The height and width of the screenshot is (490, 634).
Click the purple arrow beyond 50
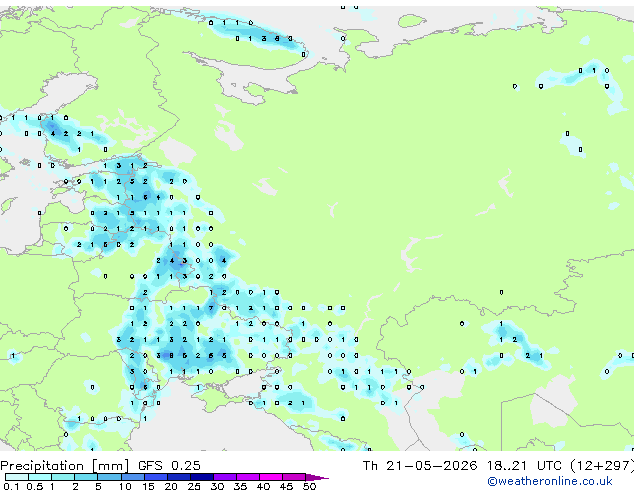317,477
